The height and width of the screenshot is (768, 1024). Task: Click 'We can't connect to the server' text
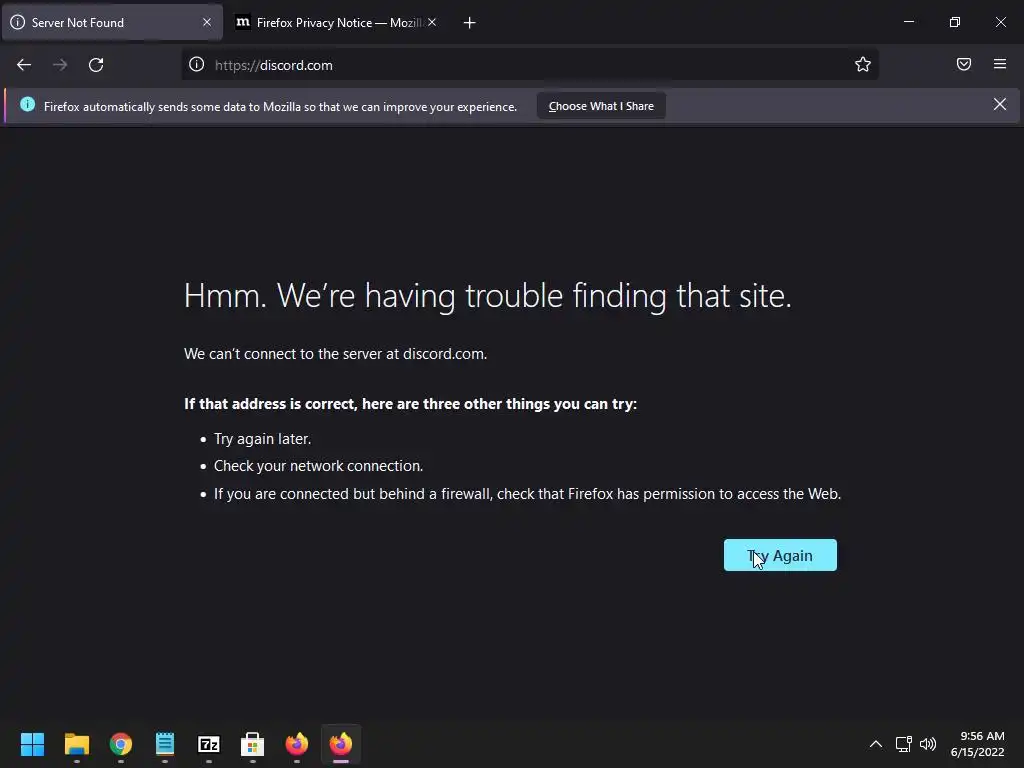point(335,354)
